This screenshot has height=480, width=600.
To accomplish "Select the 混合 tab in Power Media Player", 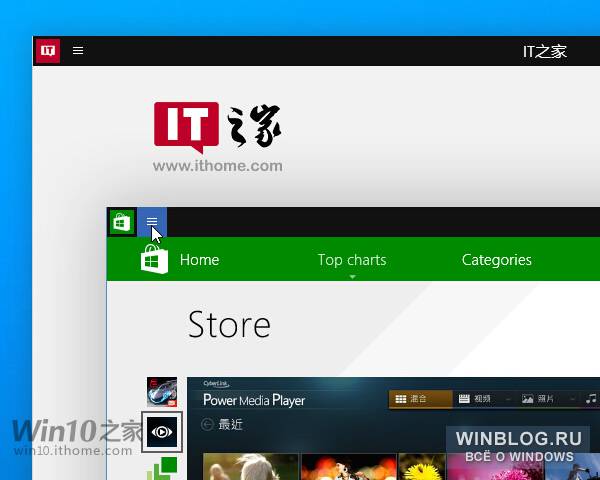I will coord(421,399).
